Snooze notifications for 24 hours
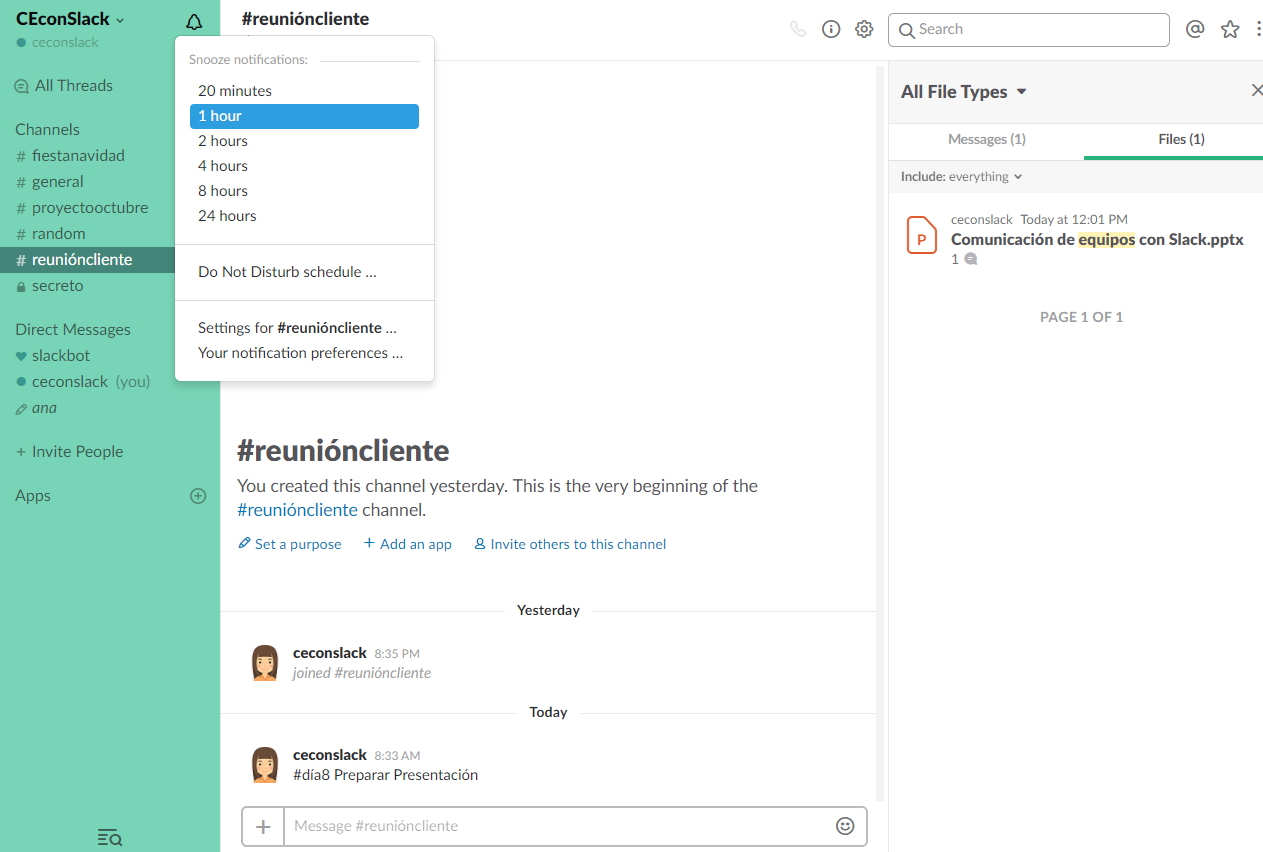 click(304, 216)
